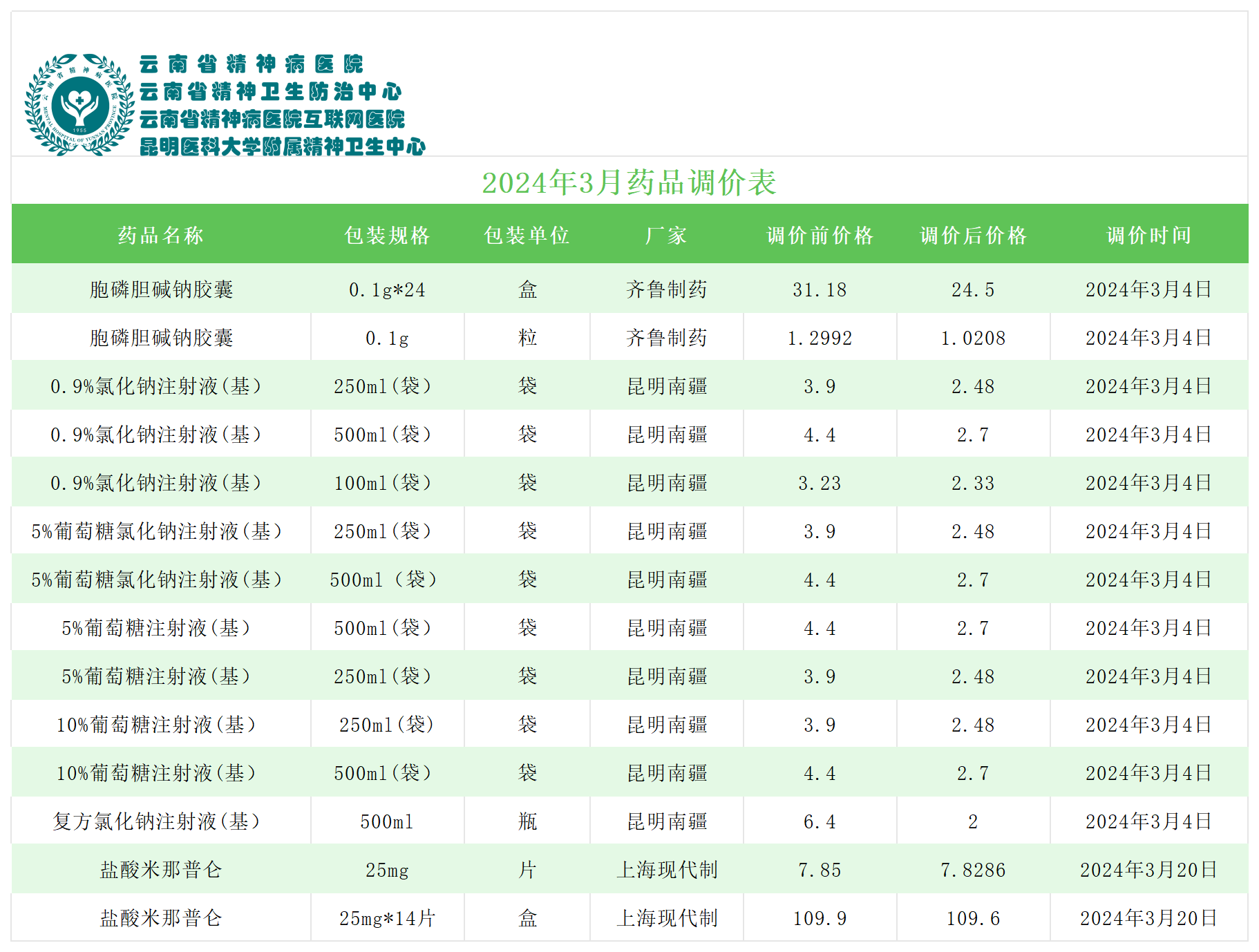This screenshot has height=952, width=1259.
Task: Click the 云南省精神病医院 heading text
Action: (251, 64)
